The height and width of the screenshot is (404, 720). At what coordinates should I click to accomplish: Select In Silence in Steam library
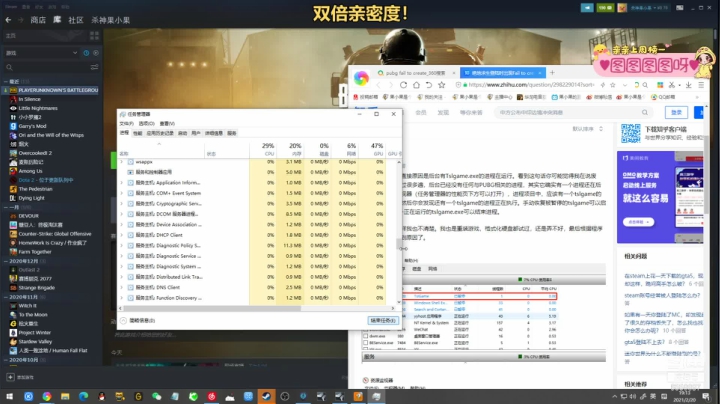click(29, 99)
